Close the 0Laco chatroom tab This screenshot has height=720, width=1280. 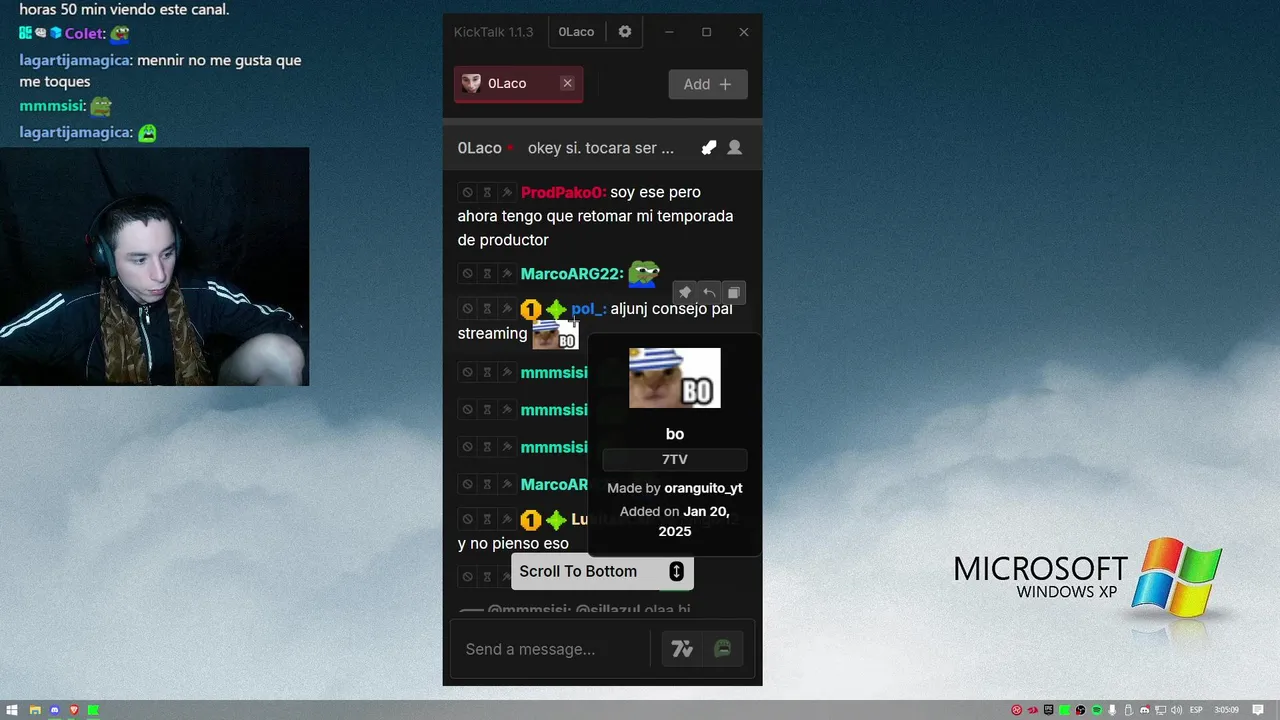567,83
